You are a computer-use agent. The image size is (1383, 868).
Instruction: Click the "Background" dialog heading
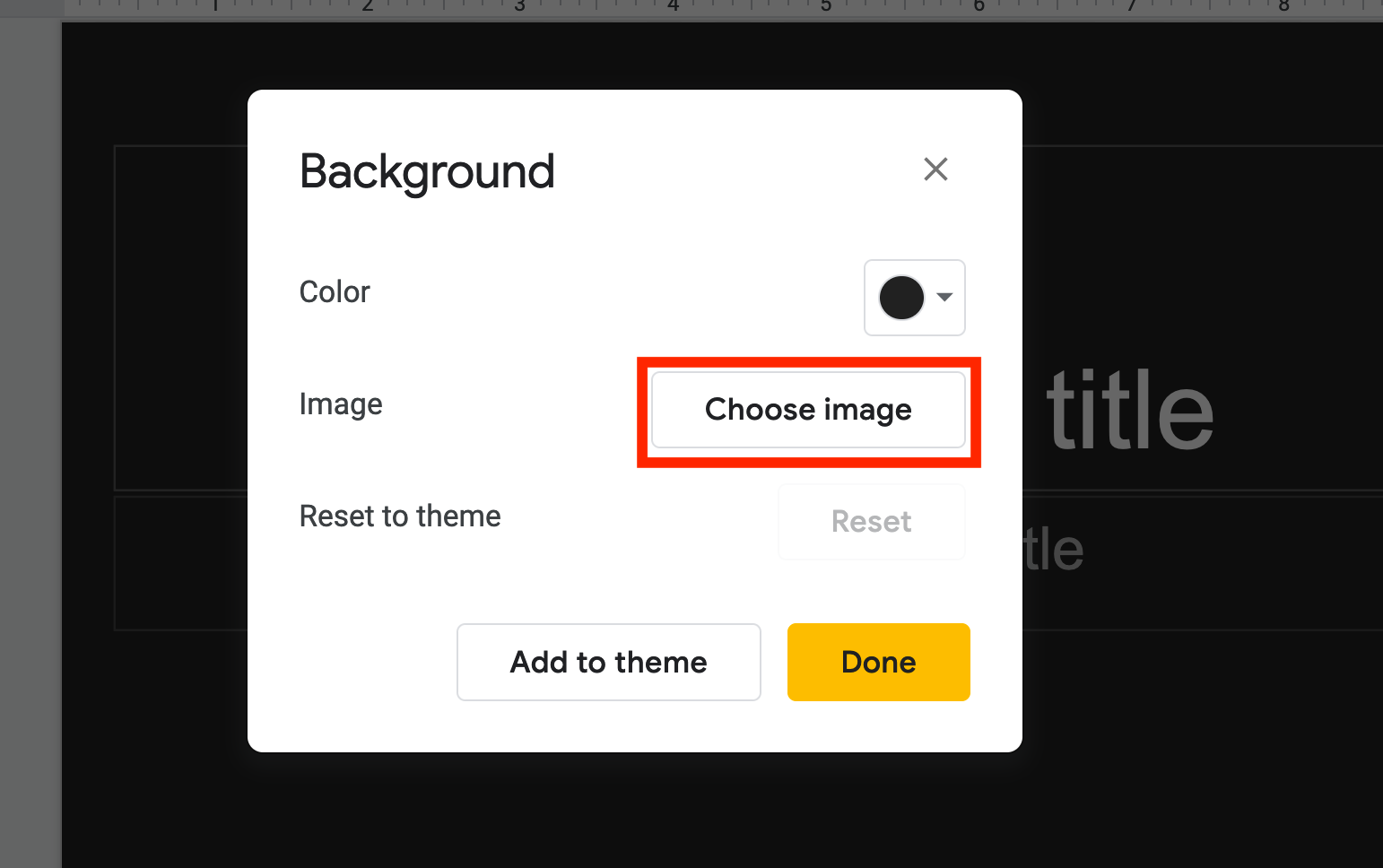coord(427,171)
